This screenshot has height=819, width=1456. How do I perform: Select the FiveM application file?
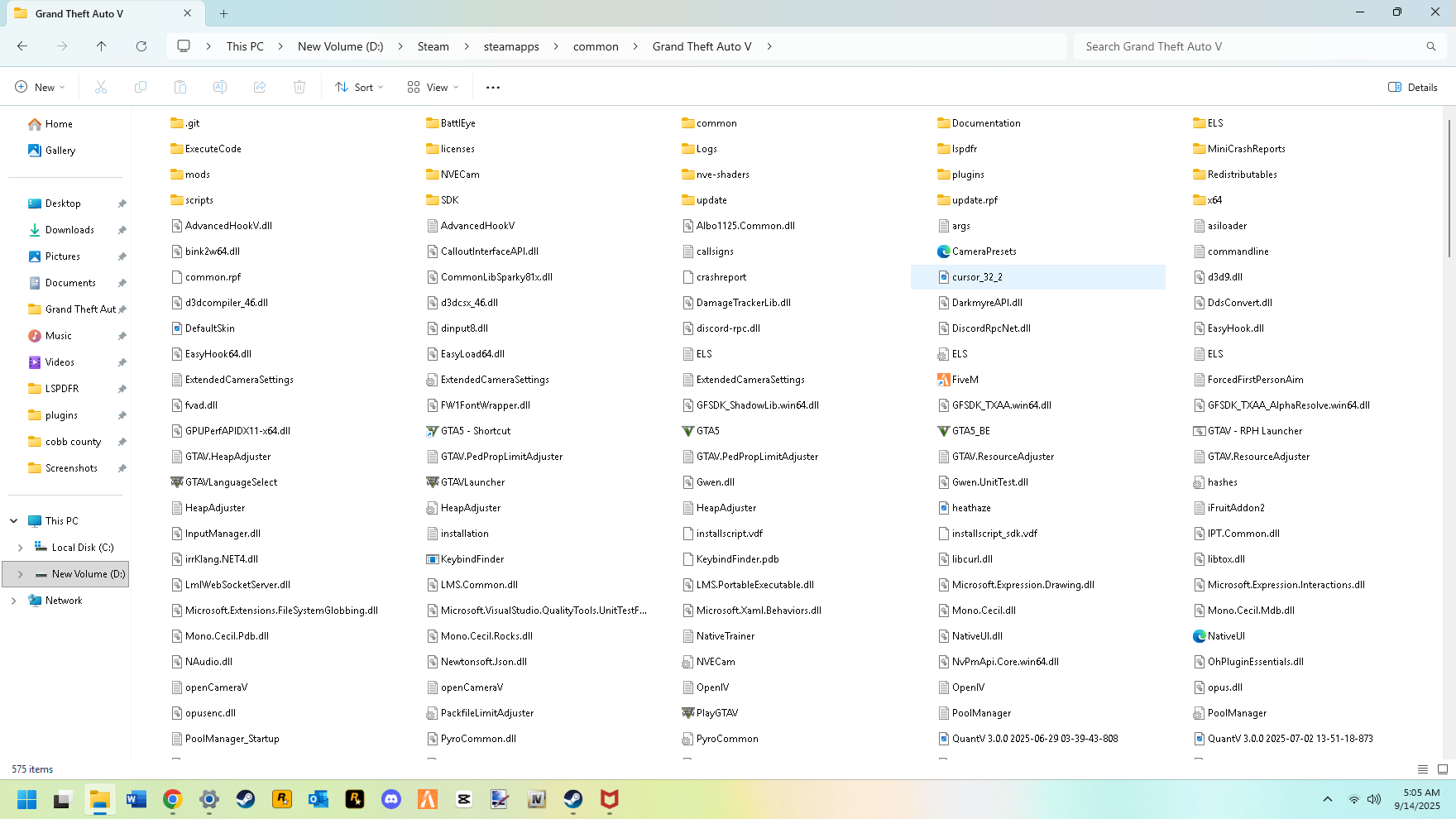(958, 380)
